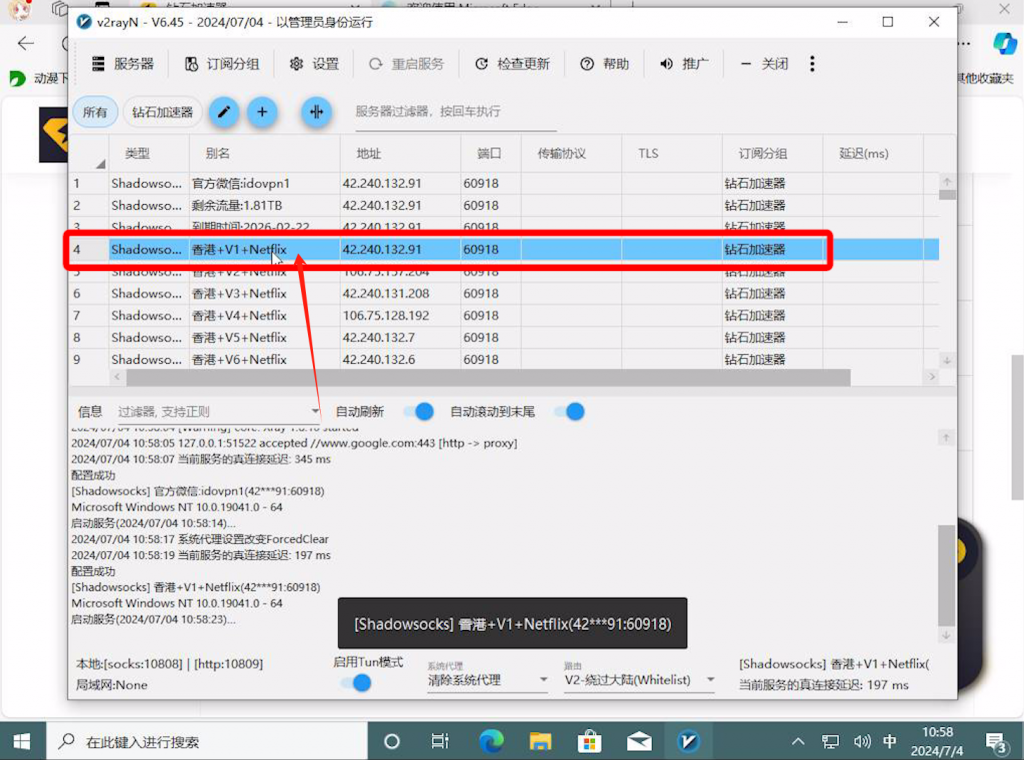Click the horizontal scrollbar left arrow

pyautogui.click(x=117, y=377)
